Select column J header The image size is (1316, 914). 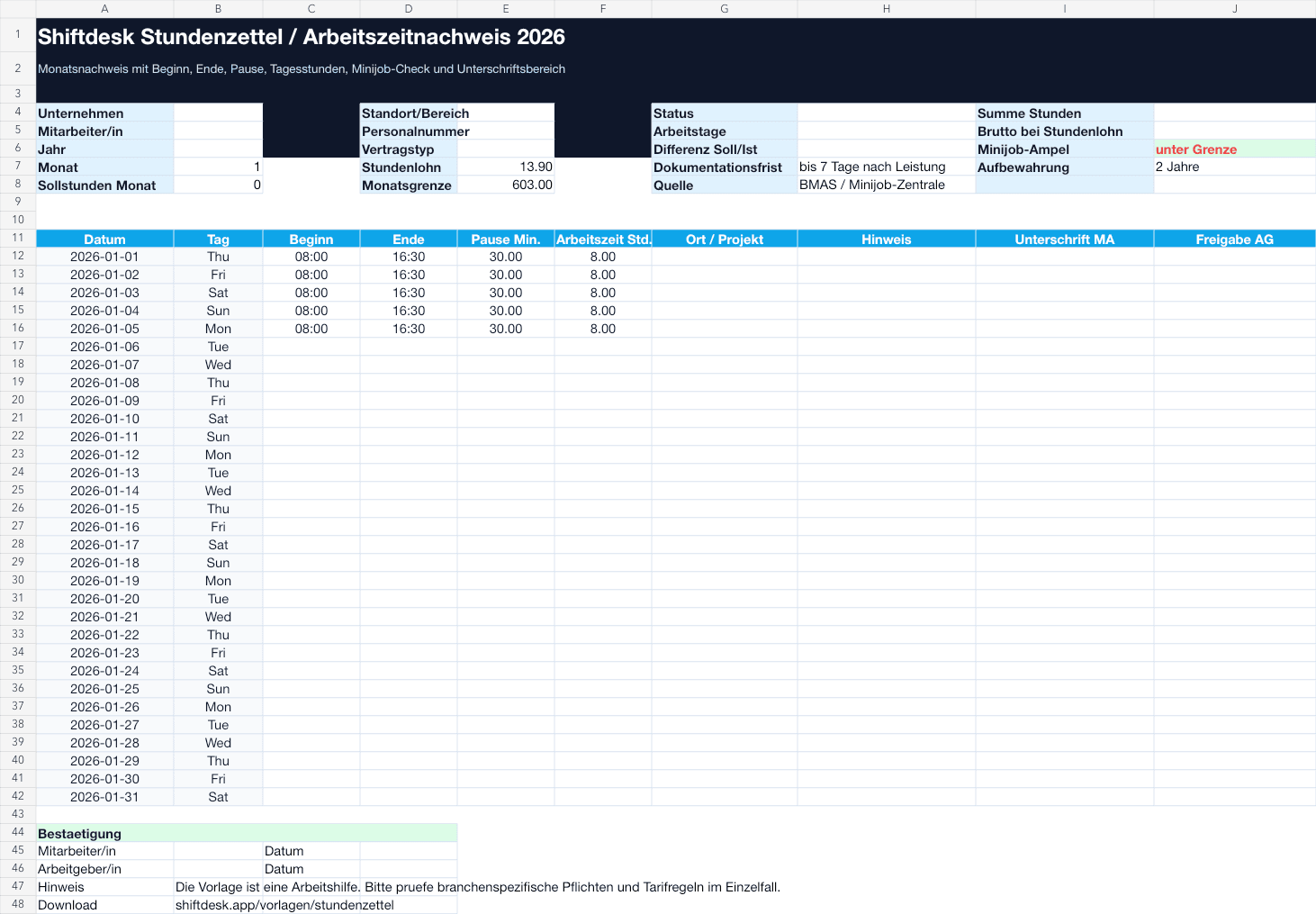pyautogui.click(x=1235, y=9)
